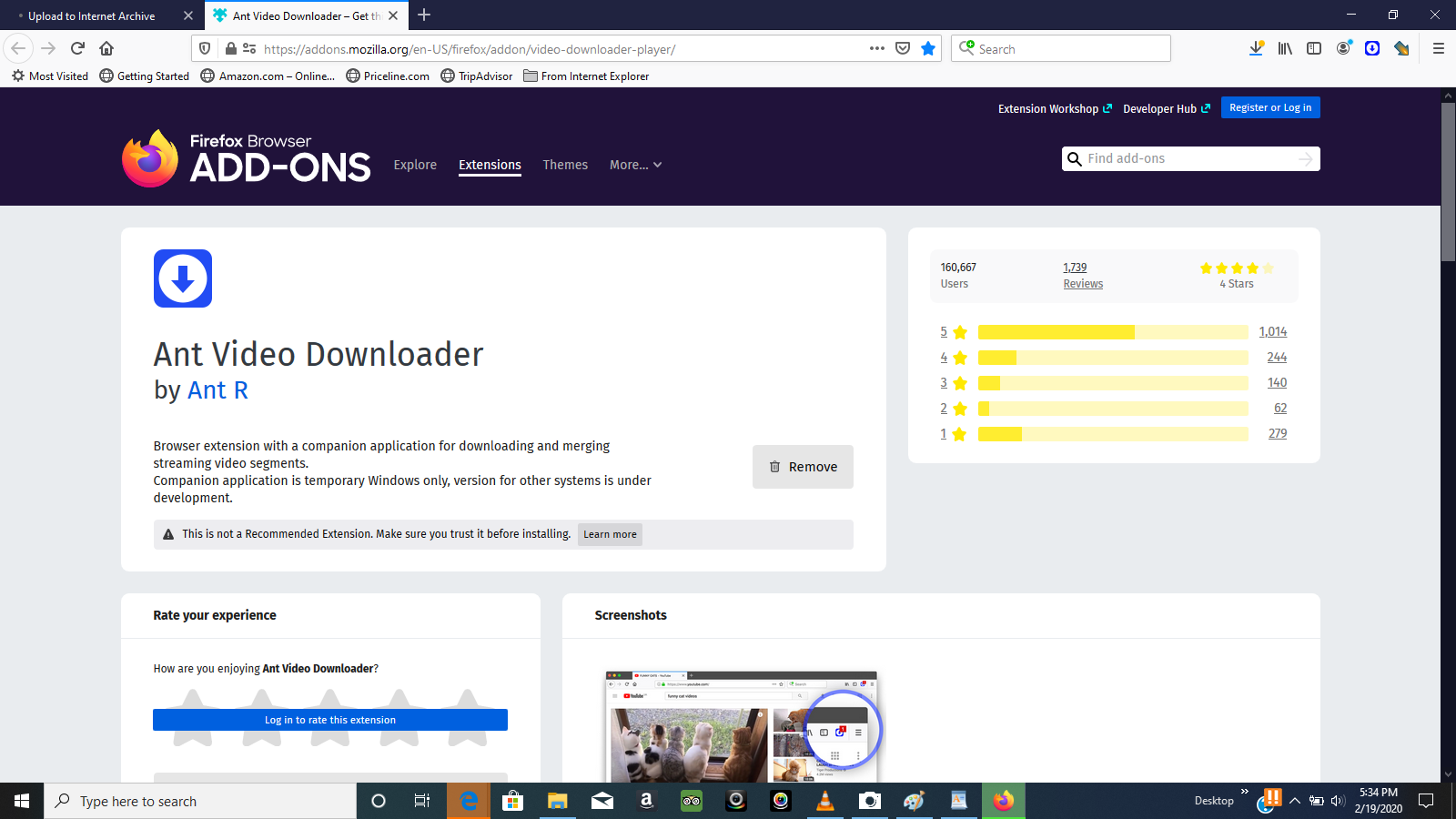Click Remove extension button
The image size is (1456, 819).
coord(803,467)
